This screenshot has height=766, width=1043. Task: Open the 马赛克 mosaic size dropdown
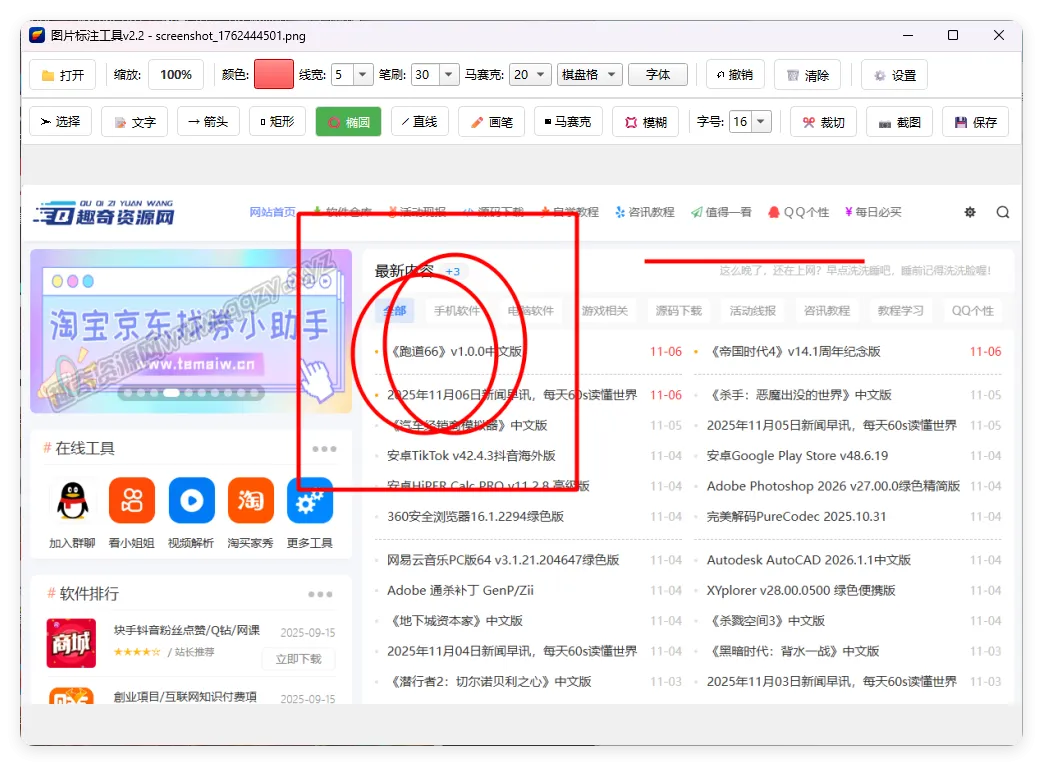(x=530, y=74)
